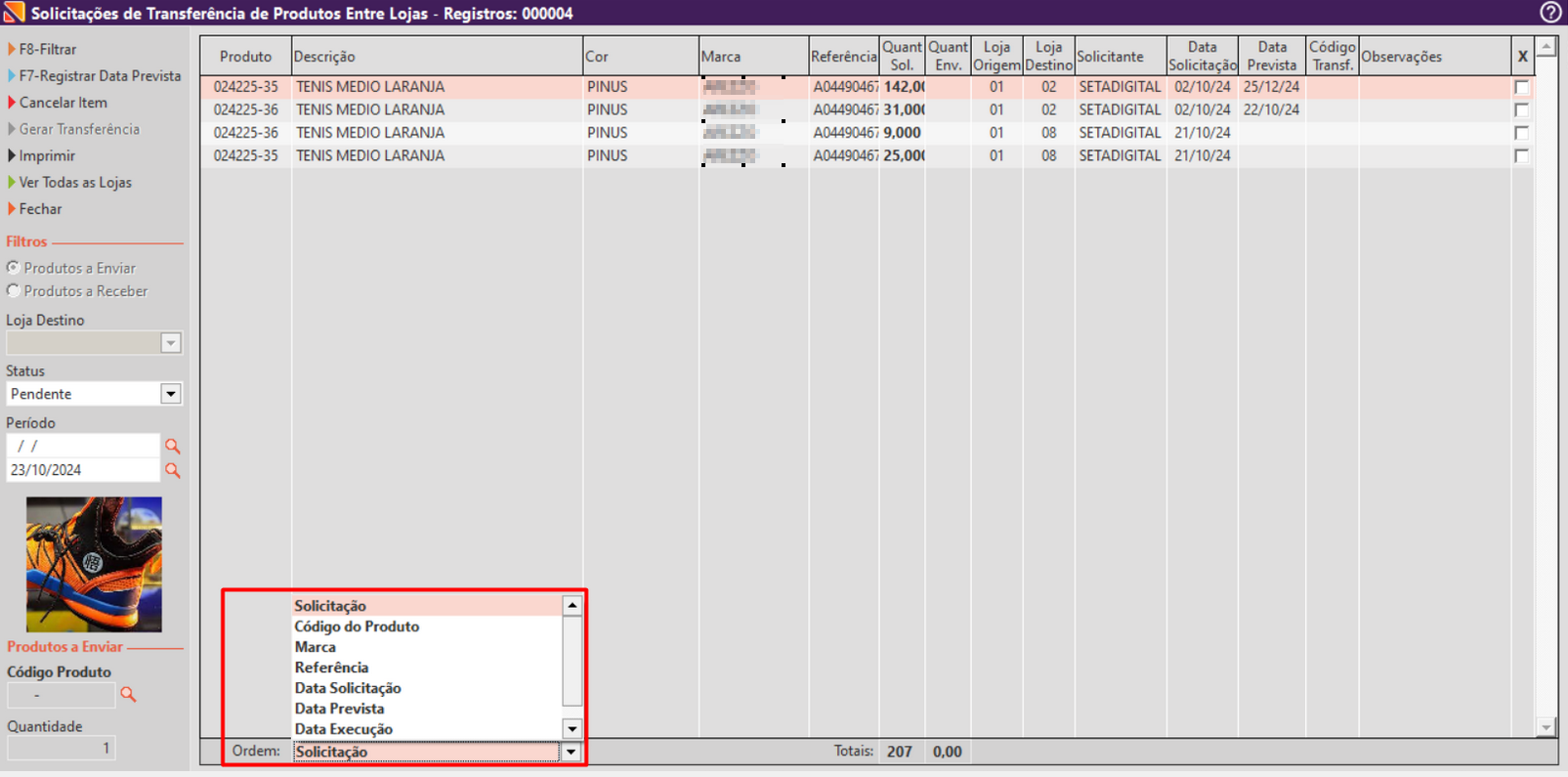Choose Data Solicitação in the order list
The image size is (1568, 777).
pos(348,688)
